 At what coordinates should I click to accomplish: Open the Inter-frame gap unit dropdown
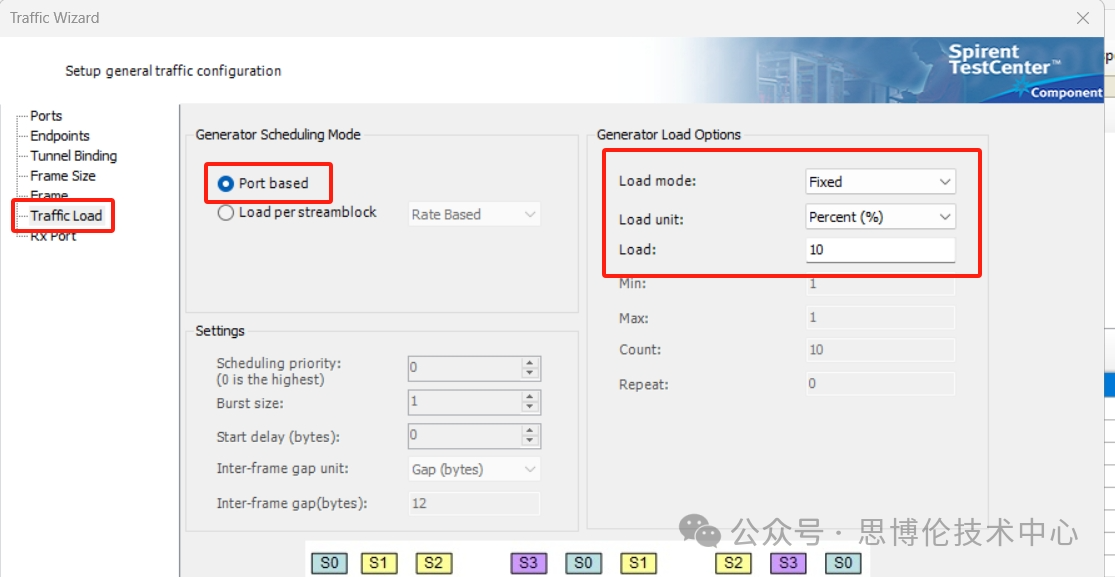(473, 469)
